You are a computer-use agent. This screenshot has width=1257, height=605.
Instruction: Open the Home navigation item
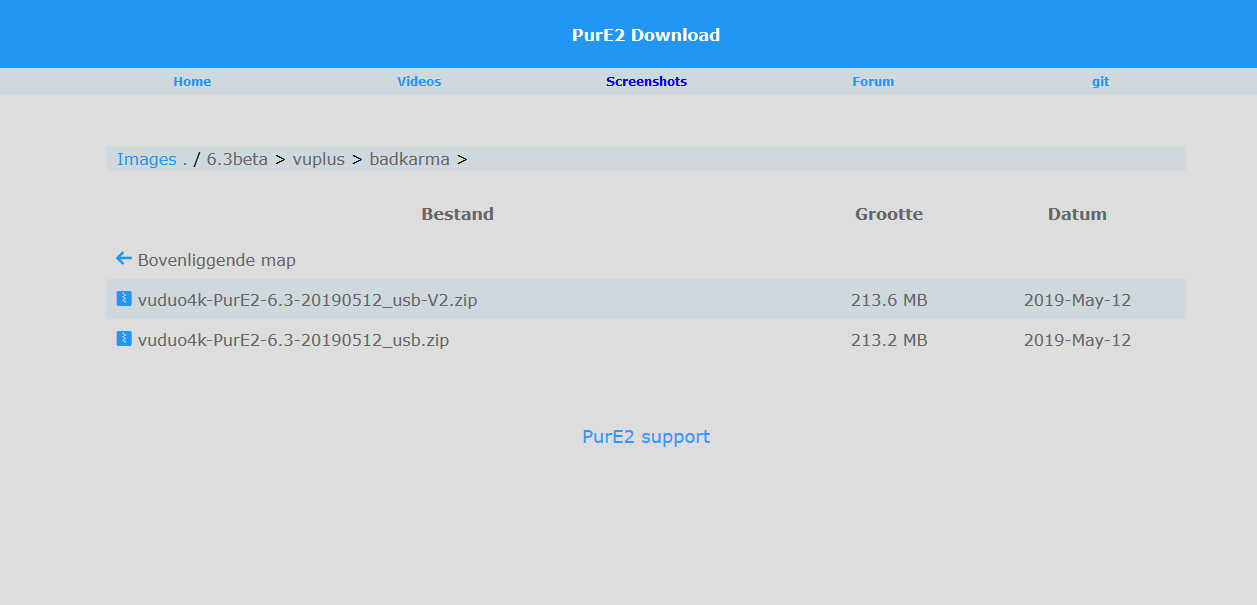(x=192, y=82)
